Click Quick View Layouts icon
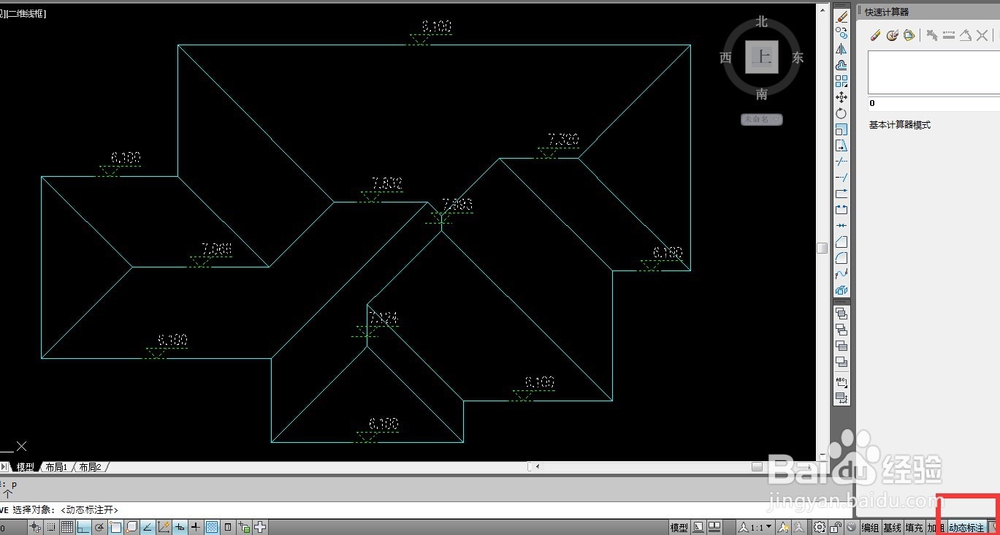The width and height of the screenshot is (1000, 535). 698,527
